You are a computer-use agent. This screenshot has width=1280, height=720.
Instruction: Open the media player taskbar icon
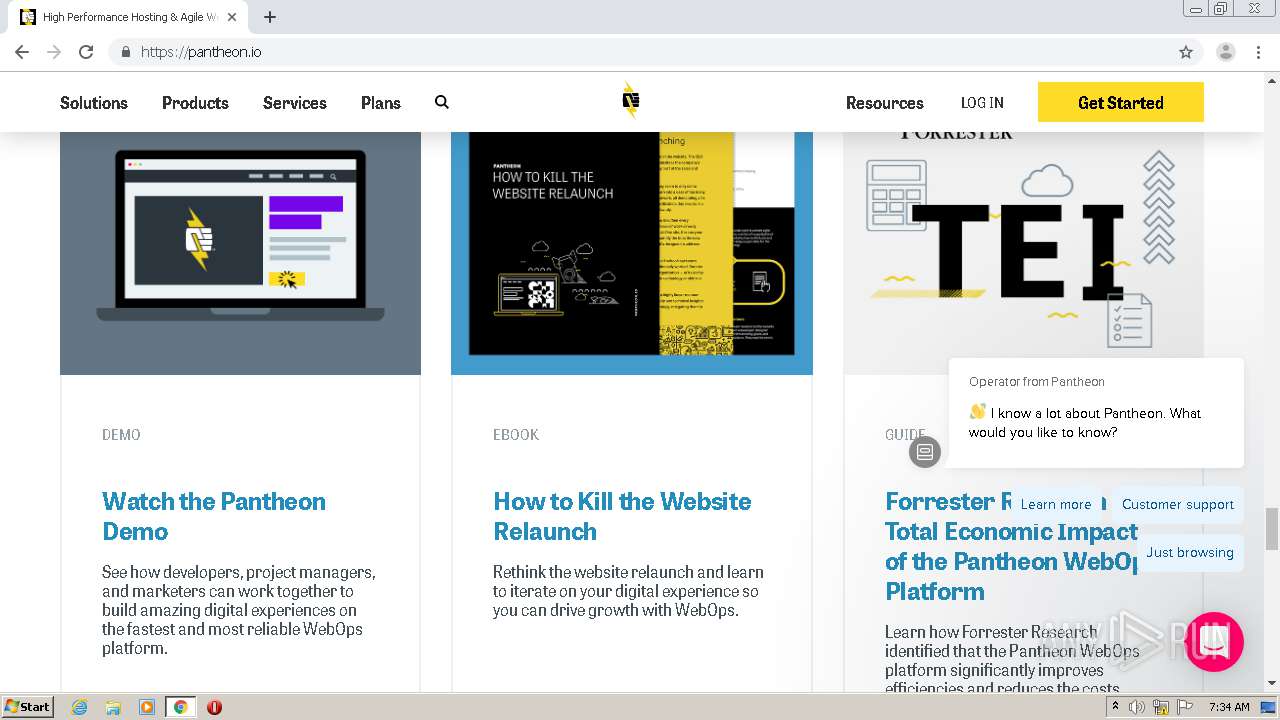pyautogui.click(x=147, y=707)
